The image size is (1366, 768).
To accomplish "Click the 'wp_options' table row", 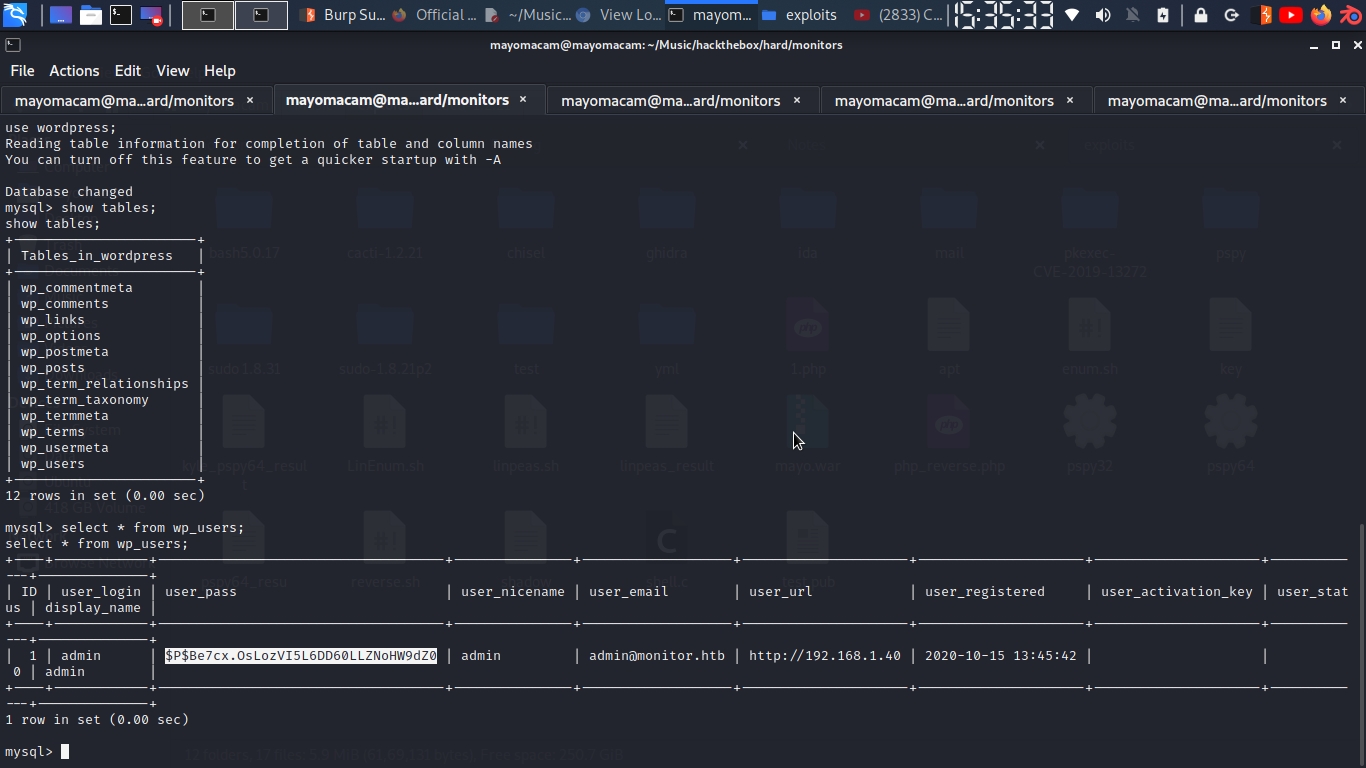I will 61,336.
